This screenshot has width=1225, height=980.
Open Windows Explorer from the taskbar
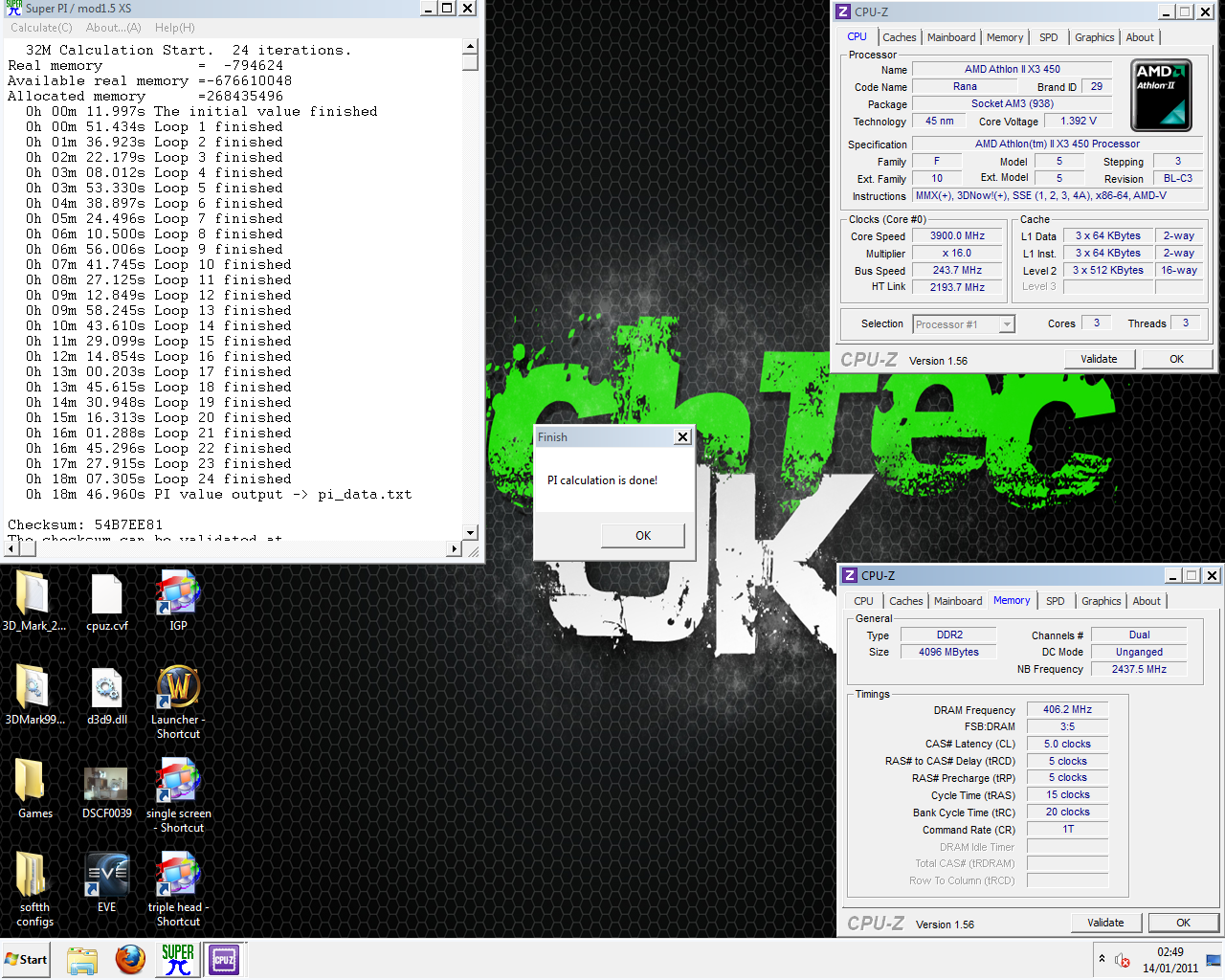pos(82,960)
